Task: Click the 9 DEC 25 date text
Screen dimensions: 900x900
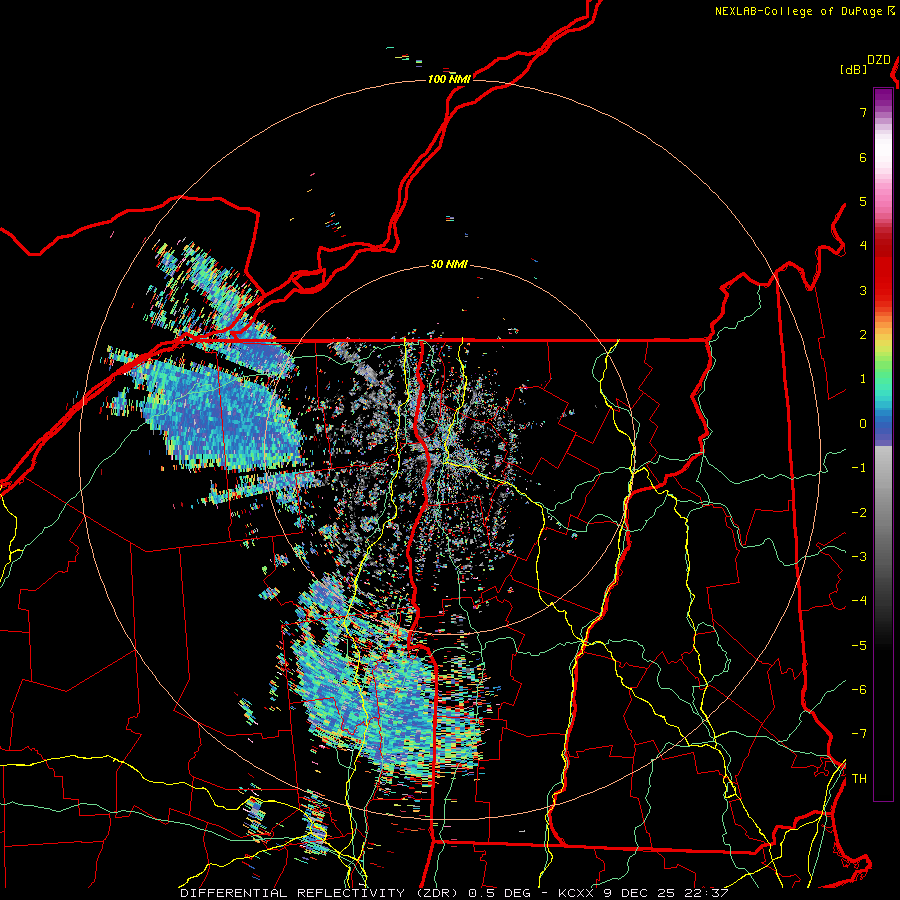Action: point(639,893)
